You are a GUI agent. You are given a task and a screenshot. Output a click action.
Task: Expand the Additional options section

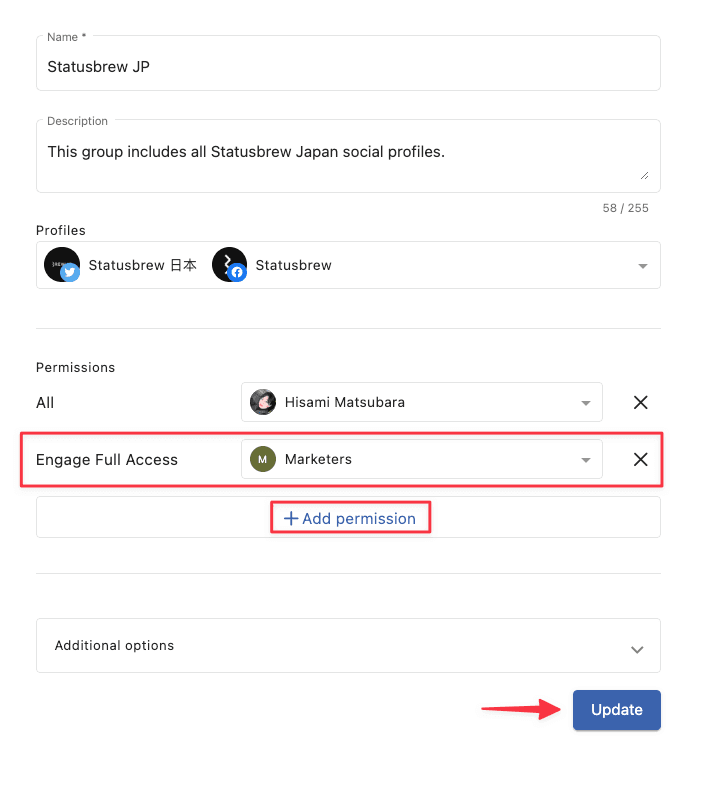[348, 645]
